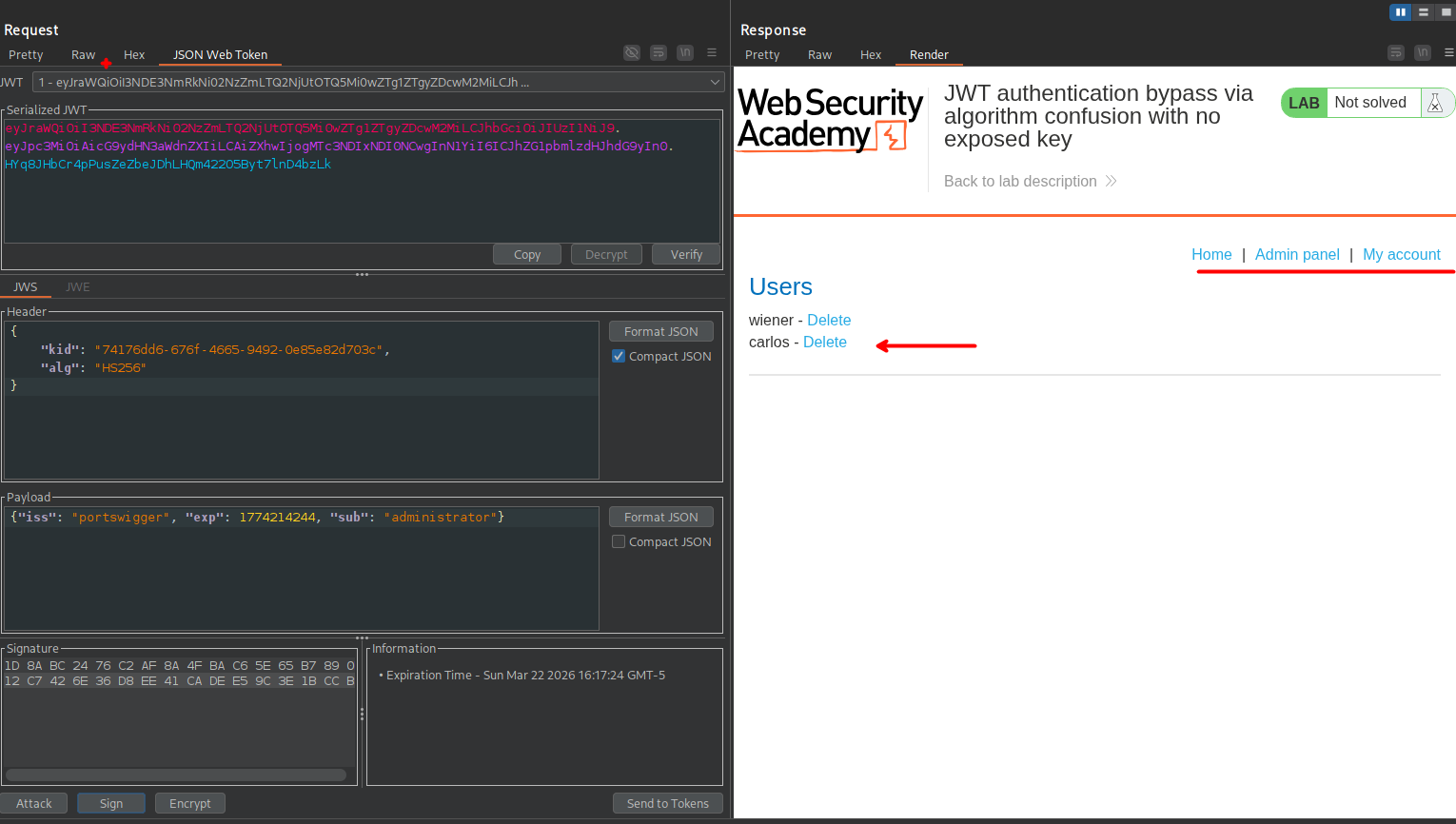This screenshot has width=1456, height=824.
Task: Follow the Back to lab description chevron link
Action: 1030,181
